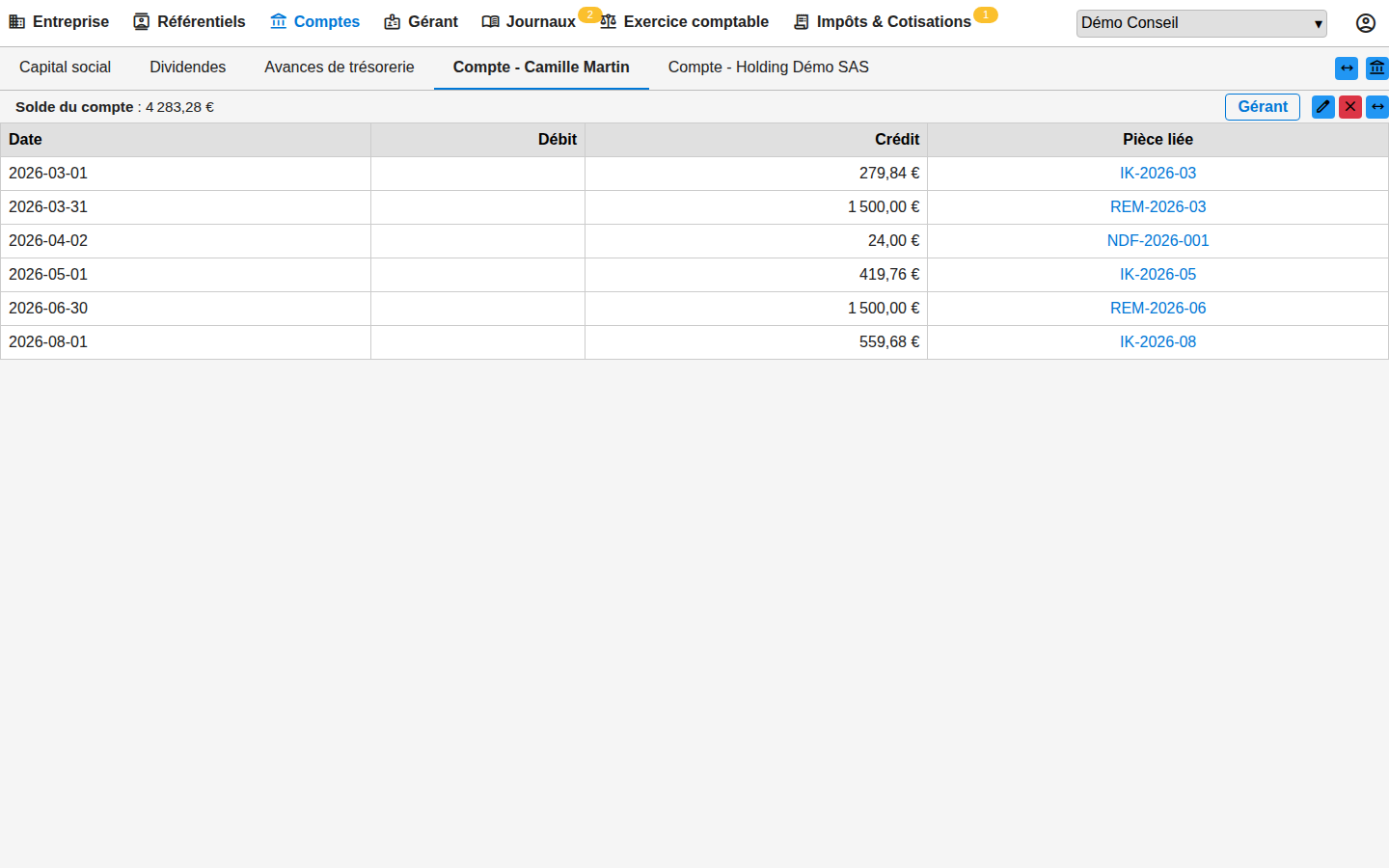Open linked document IK-2026-05

point(1157,275)
